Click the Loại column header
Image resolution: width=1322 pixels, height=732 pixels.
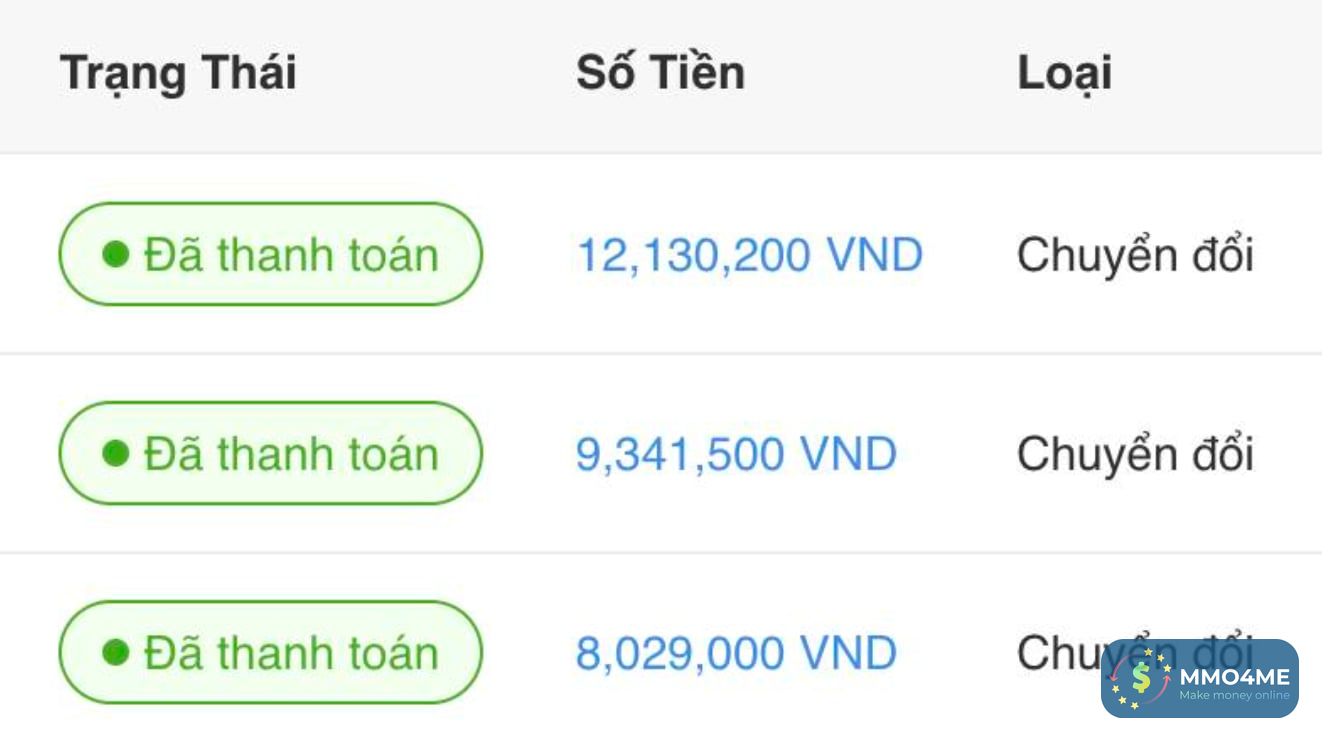pyautogui.click(x=1064, y=73)
